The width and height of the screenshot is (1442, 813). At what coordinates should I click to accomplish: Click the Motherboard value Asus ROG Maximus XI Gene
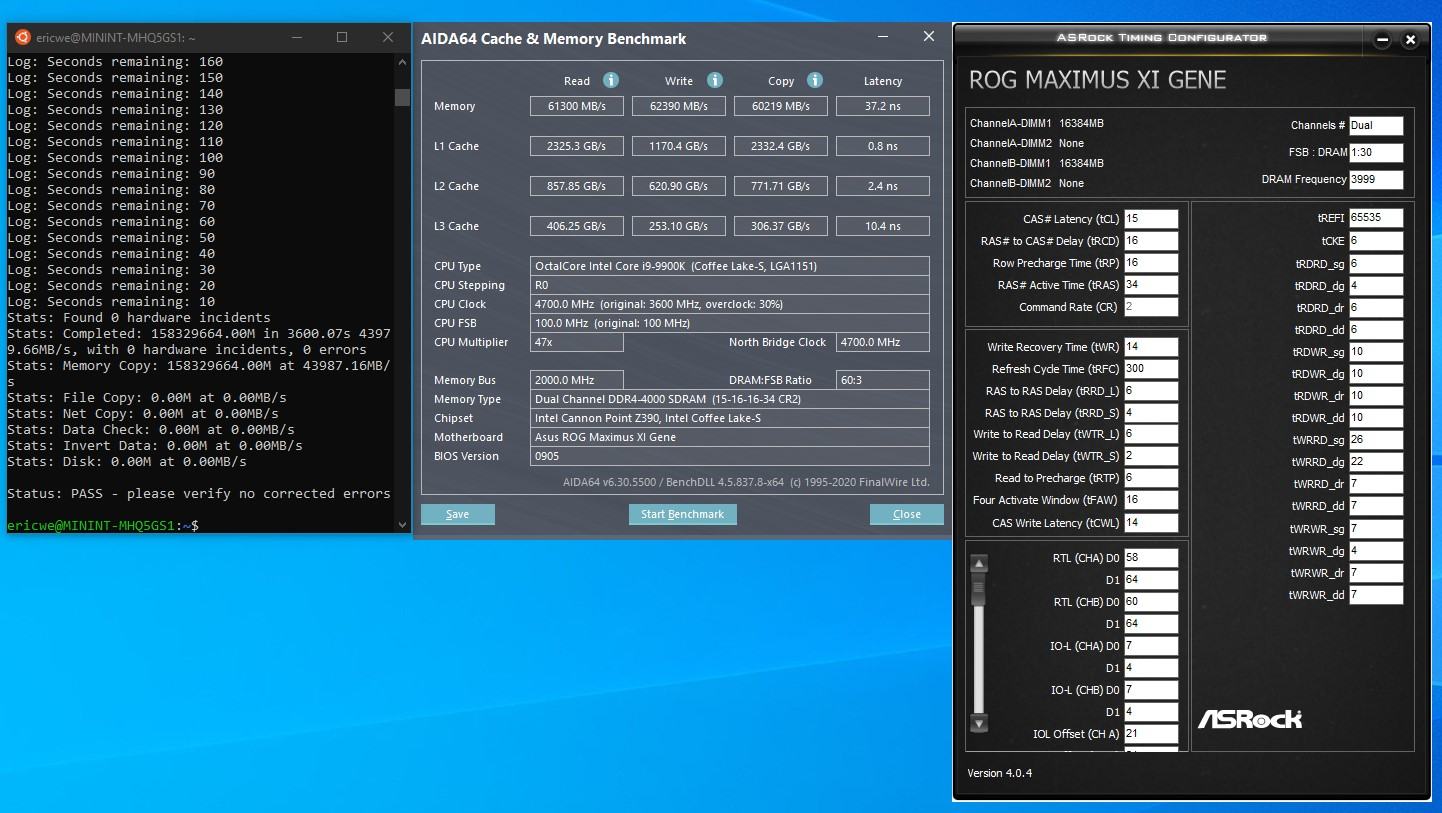click(730, 437)
